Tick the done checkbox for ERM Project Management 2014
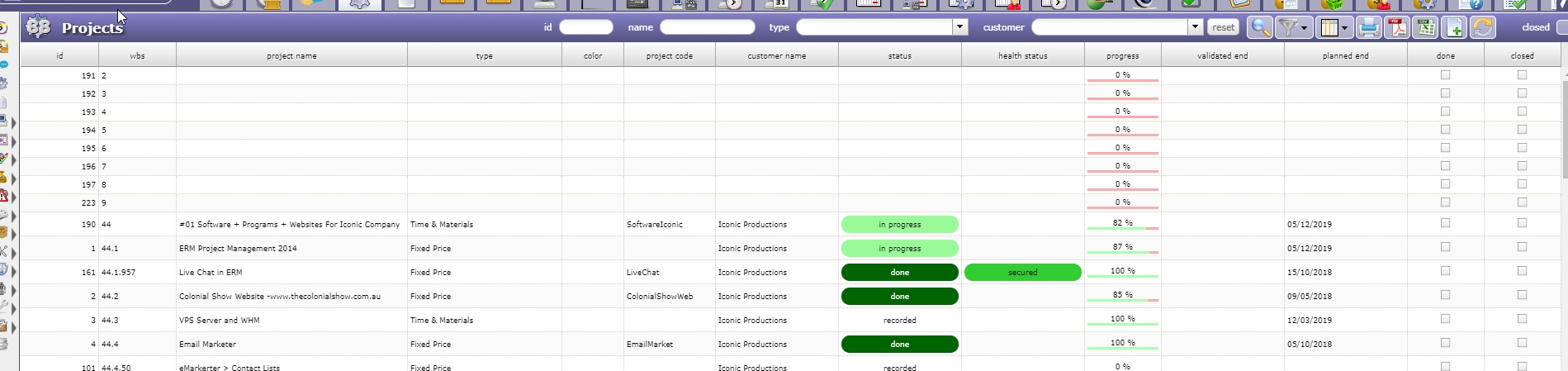1568x371 pixels. pos(1445,247)
